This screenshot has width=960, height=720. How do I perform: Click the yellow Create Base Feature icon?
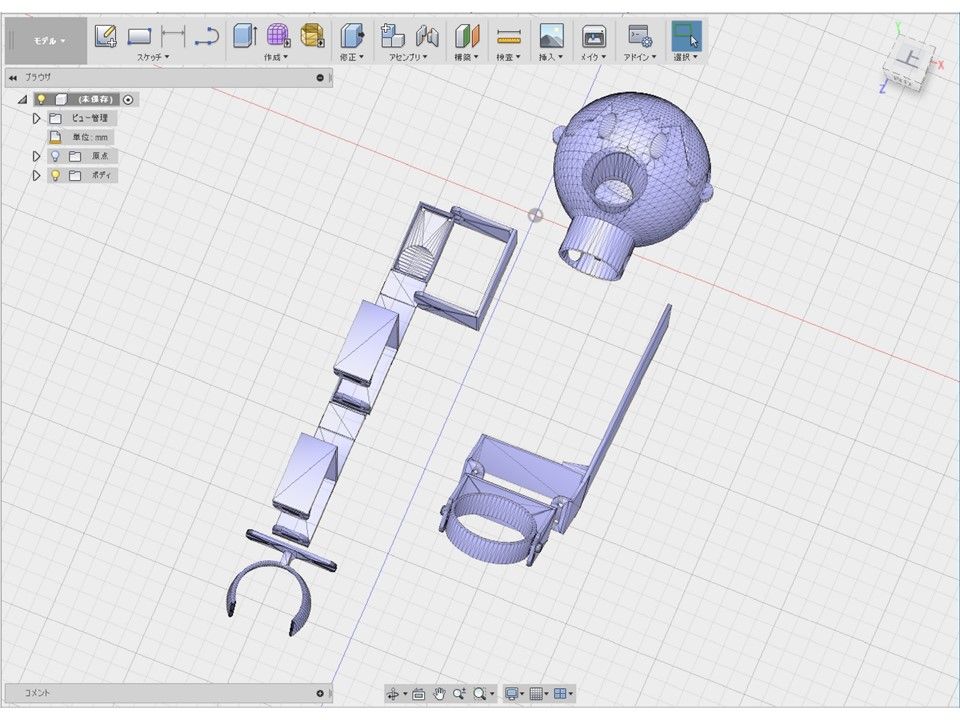312,36
